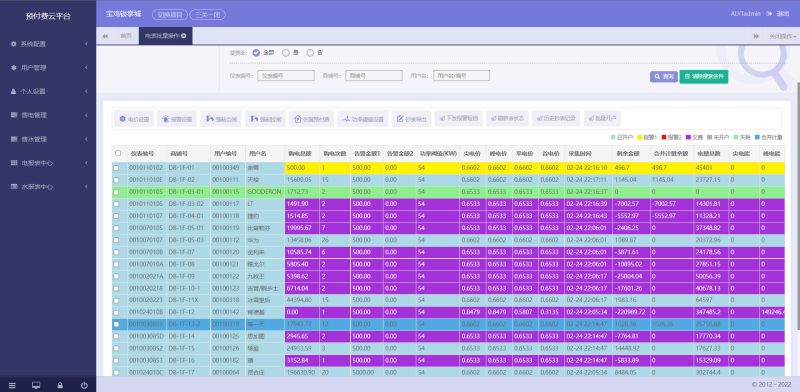This screenshot has height=392, width=800.
Task: Click the monitor icon in bottom sidebar
Action: click(36, 385)
